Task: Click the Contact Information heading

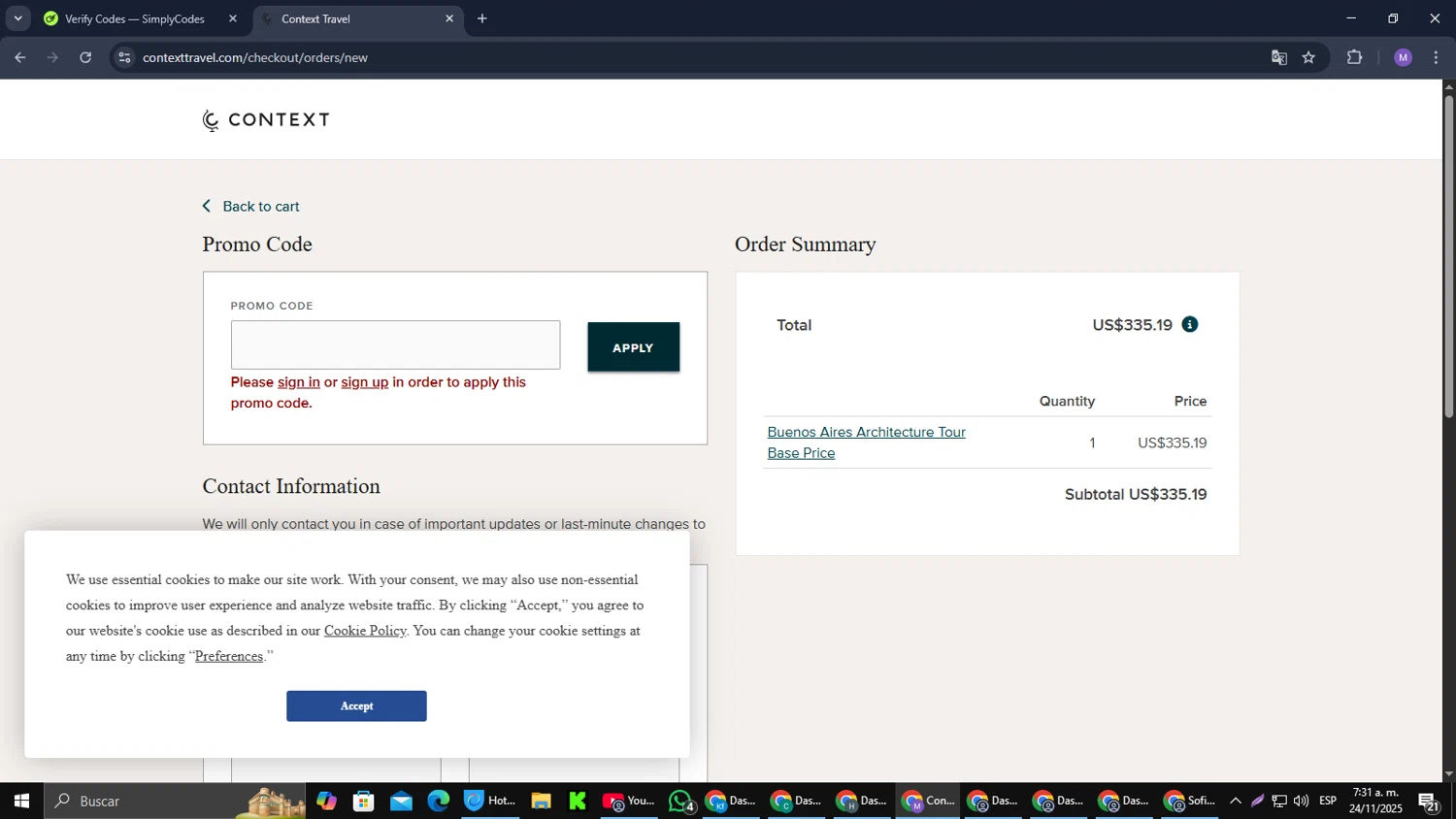Action: click(x=291, y=486)
